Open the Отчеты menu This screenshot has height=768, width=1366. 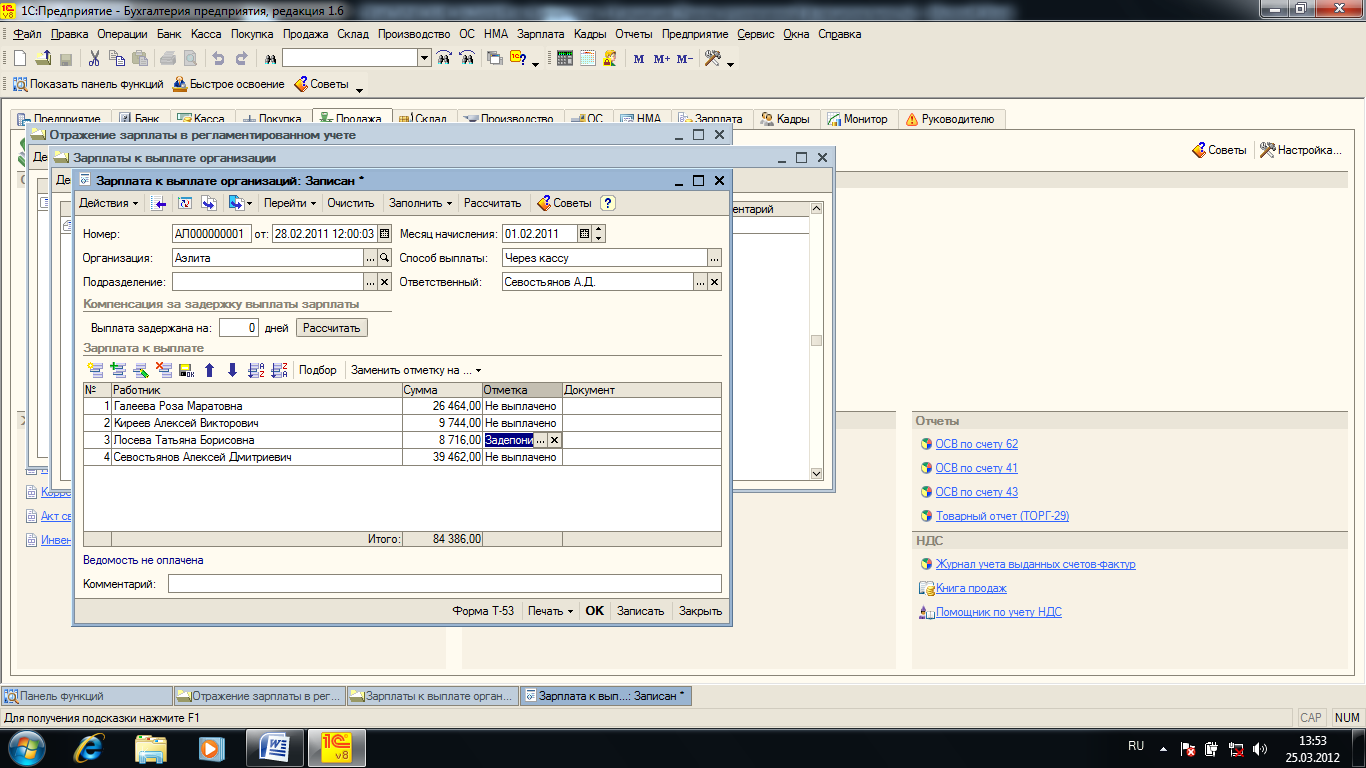[x=633, y=34]
